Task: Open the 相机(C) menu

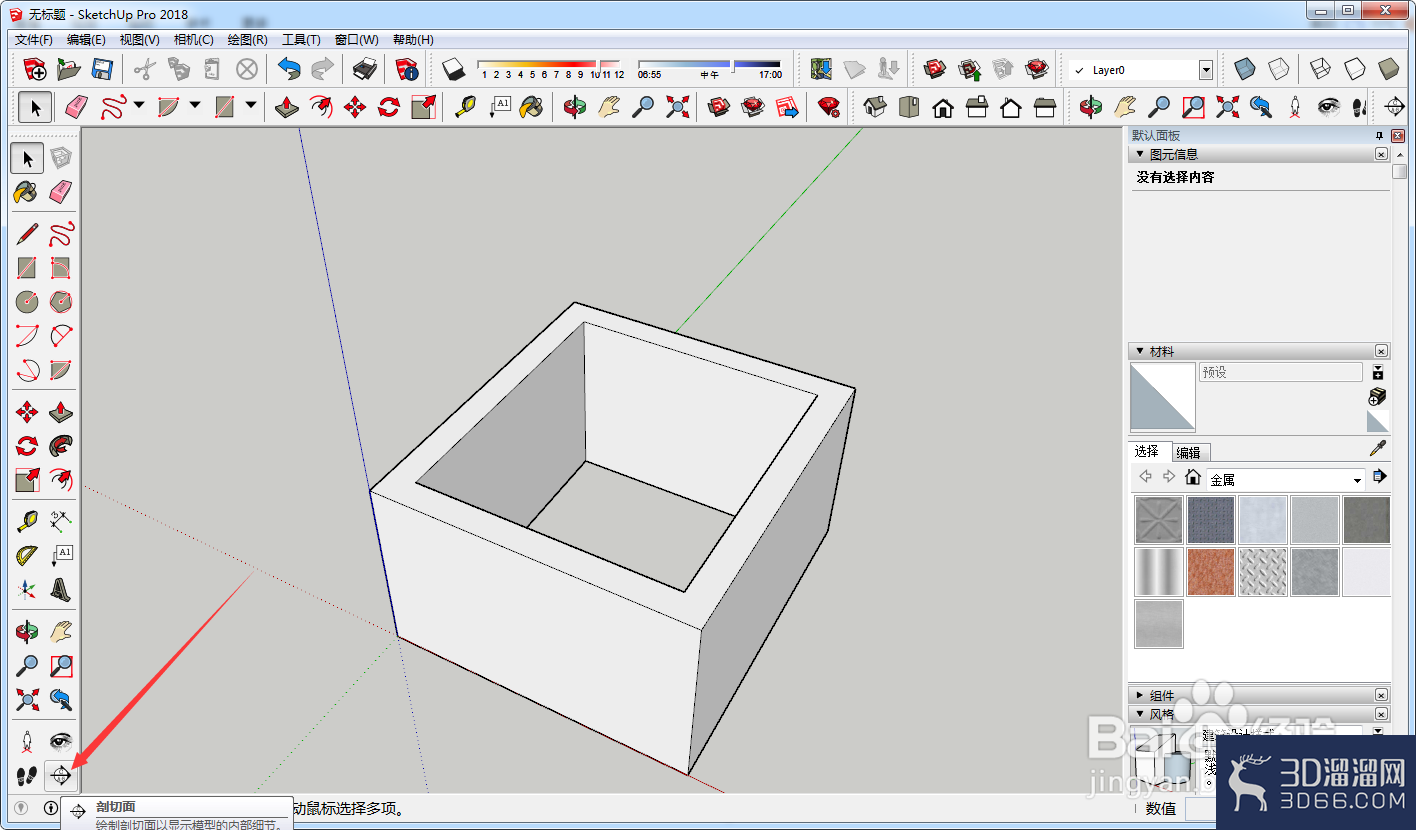Action: tap(193, 40)
